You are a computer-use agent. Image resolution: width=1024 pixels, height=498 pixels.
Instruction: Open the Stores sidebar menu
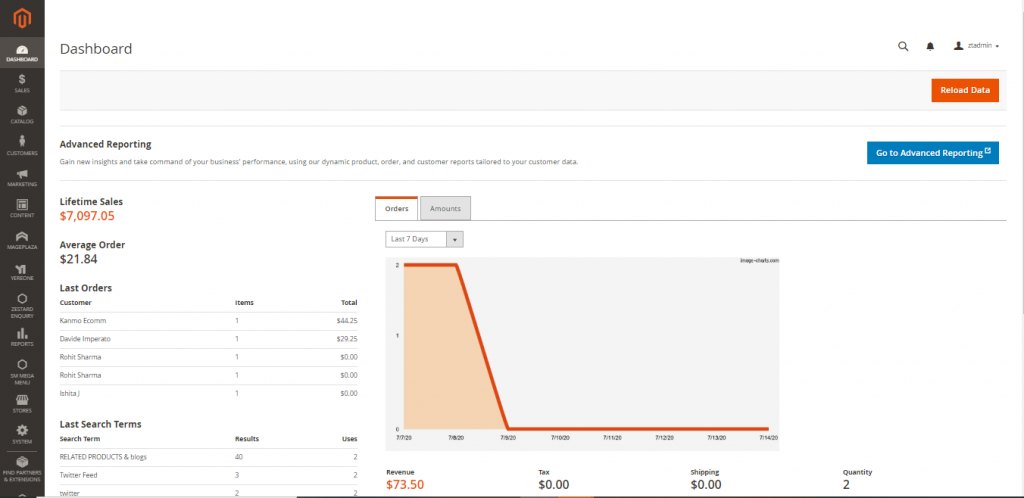22,404
